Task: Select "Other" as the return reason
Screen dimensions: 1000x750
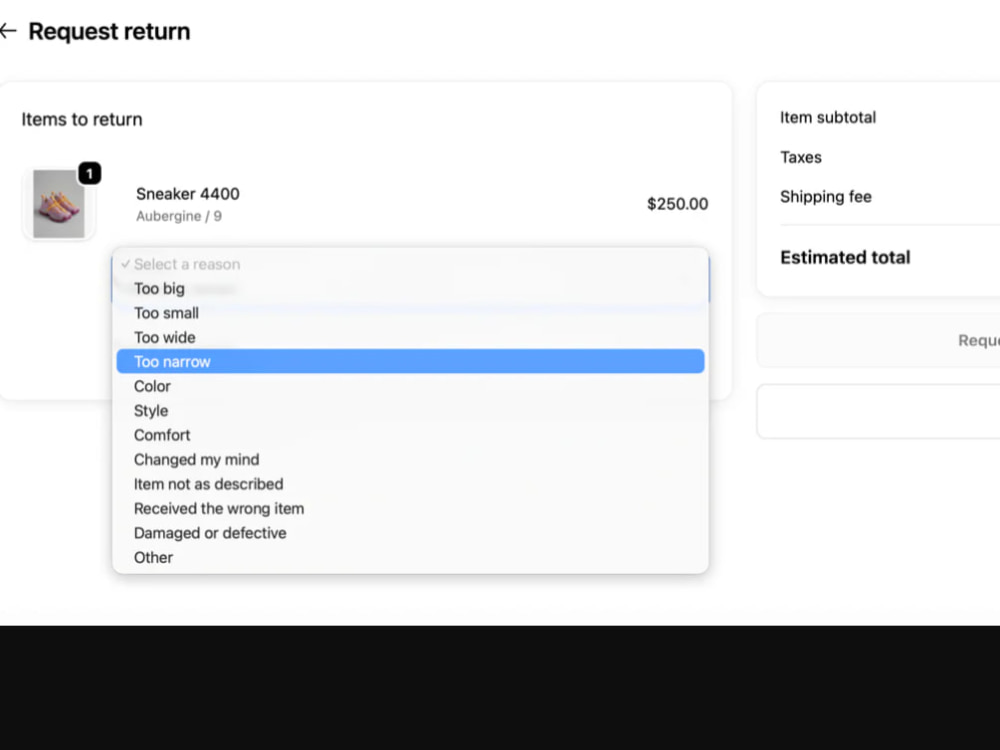Action: coord(410,557)
